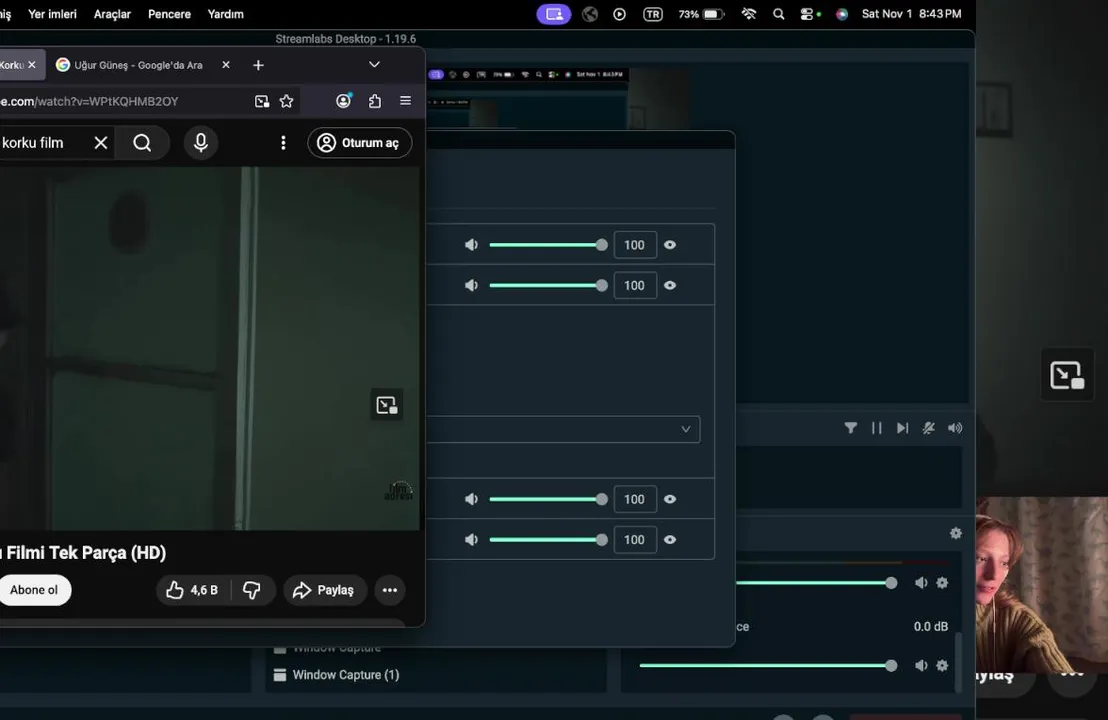Open YouTube settings three-dot menu

[x=283, y=143]
